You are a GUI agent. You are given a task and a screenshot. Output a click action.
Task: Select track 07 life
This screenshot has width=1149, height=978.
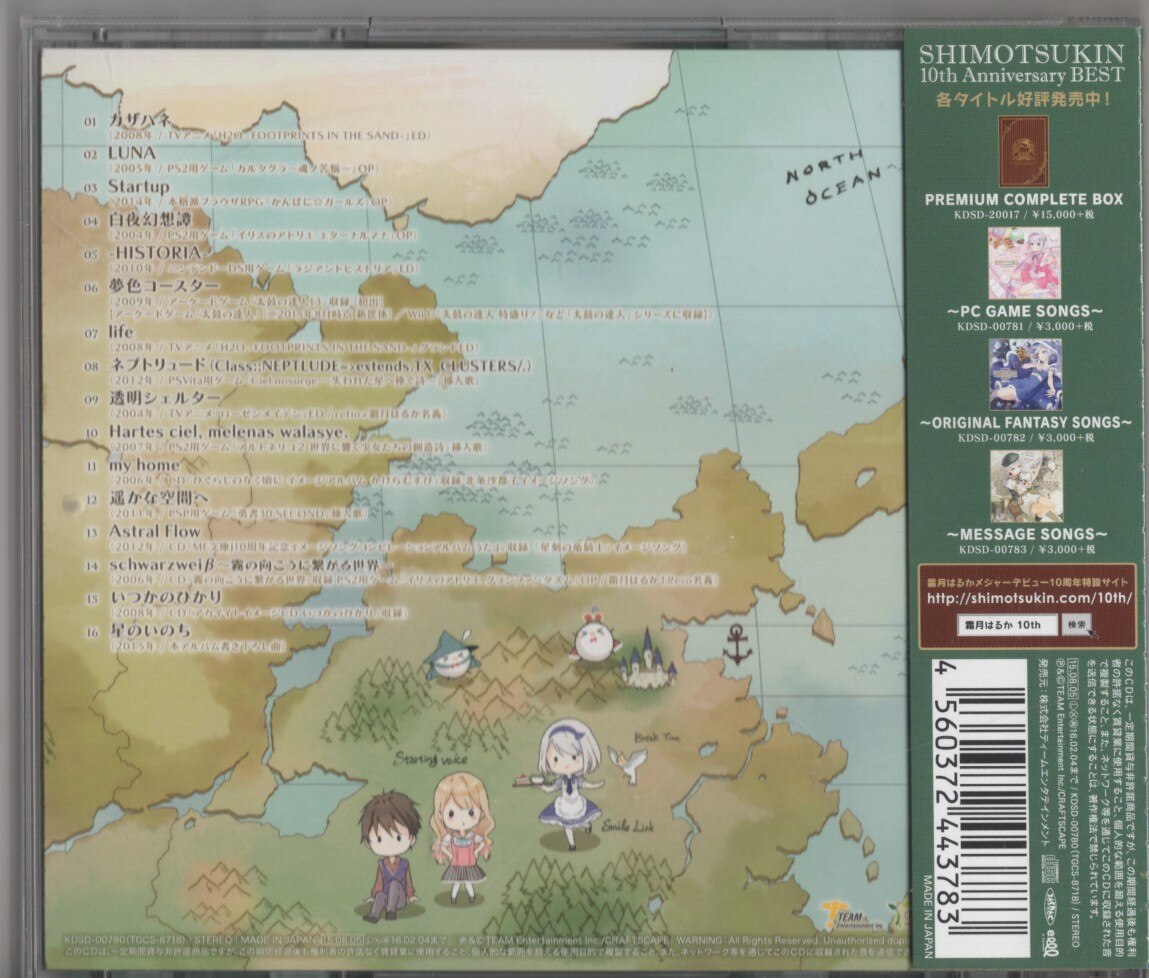(121, 332)
